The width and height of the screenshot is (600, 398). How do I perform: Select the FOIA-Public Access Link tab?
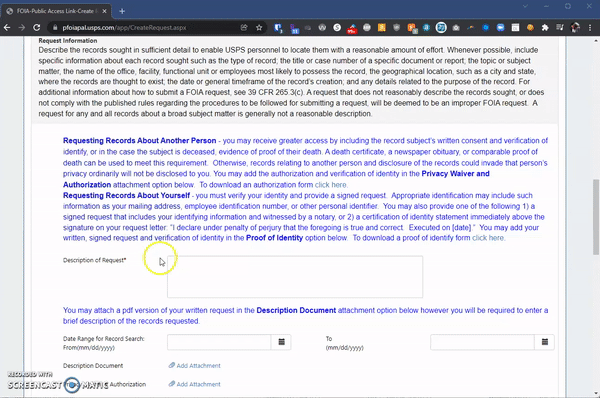[x=56, y=11]
